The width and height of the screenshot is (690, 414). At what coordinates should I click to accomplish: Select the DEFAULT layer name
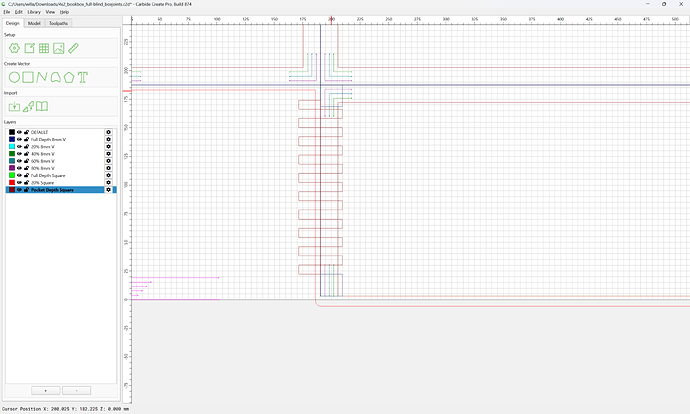click(40, 132)
